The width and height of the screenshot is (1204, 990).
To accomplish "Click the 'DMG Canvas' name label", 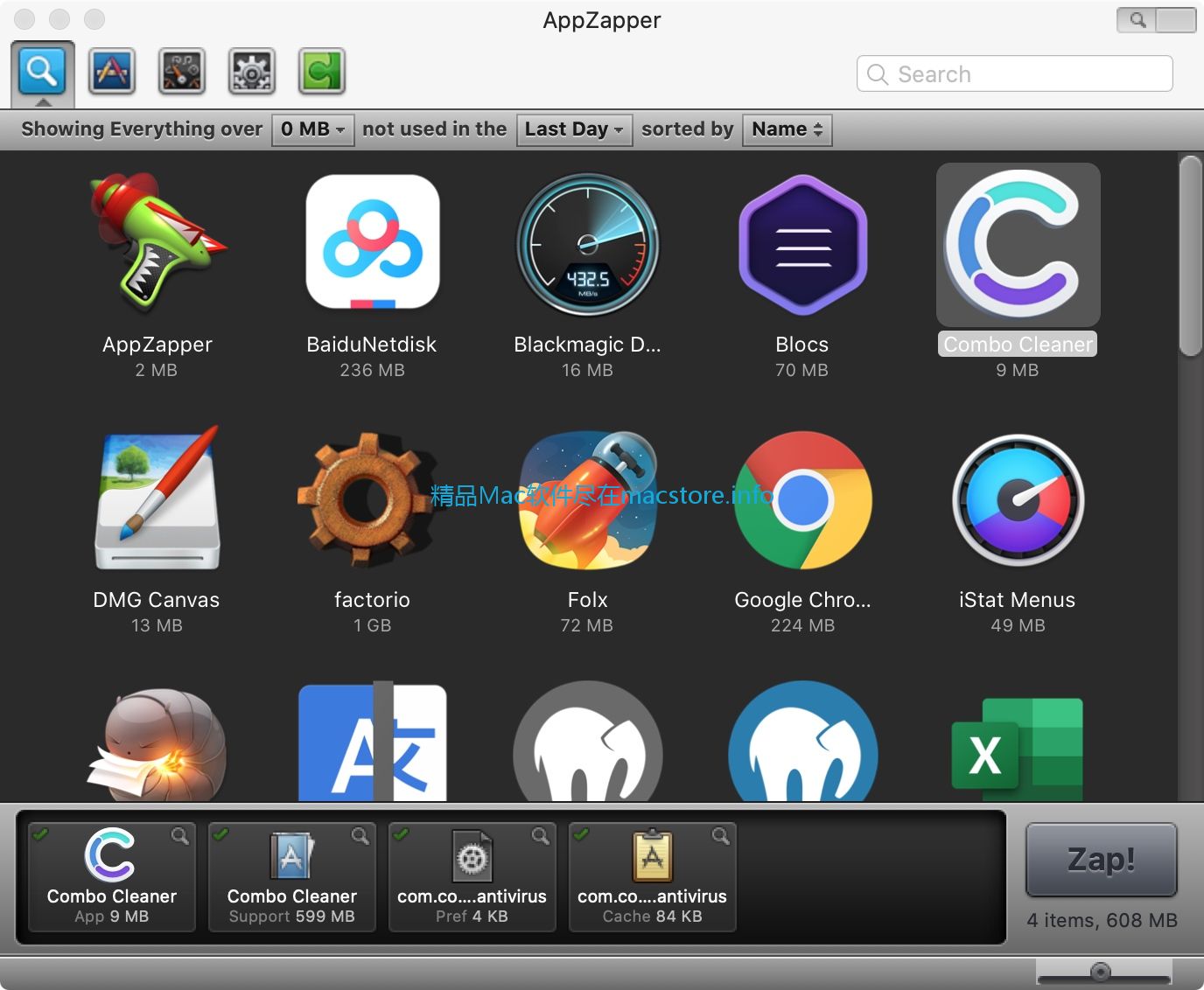I will coord(157,600).
